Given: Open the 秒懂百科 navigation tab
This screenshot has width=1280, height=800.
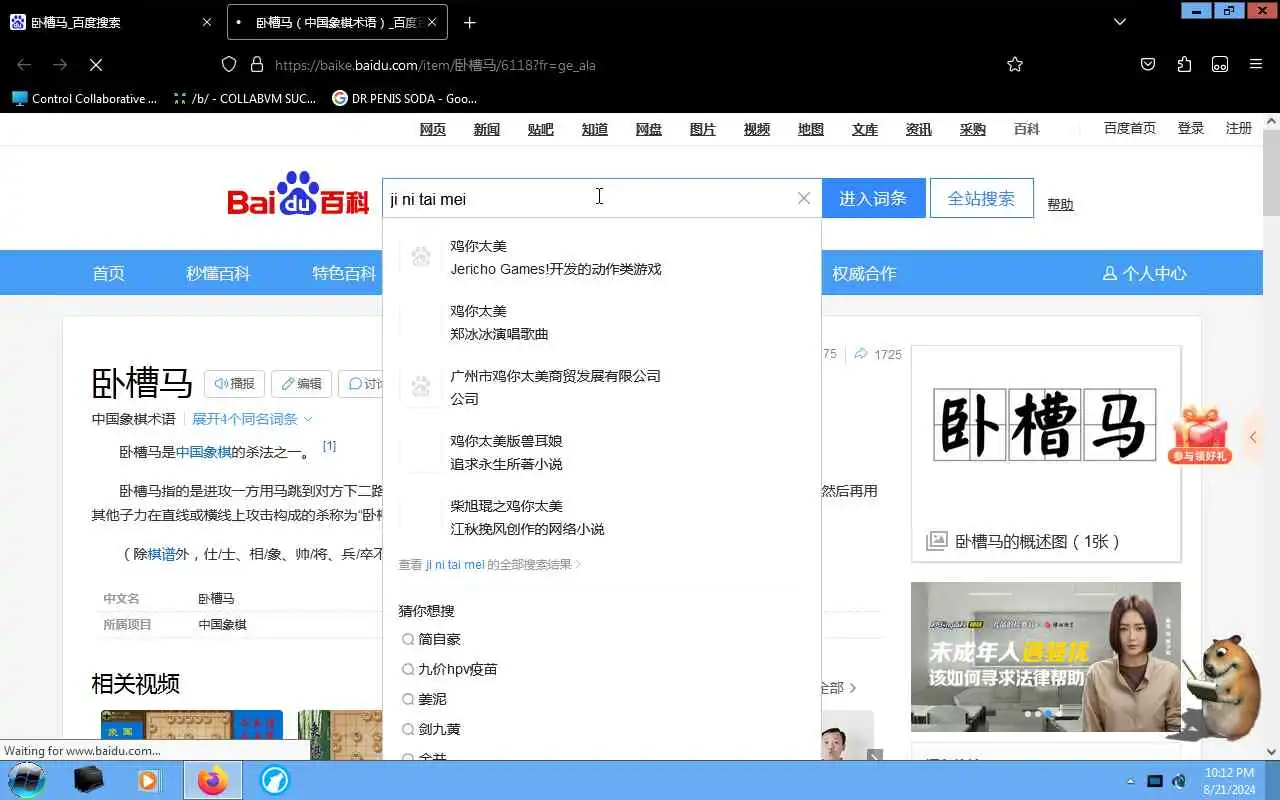Looking at the screenshot, I should 218,273.
